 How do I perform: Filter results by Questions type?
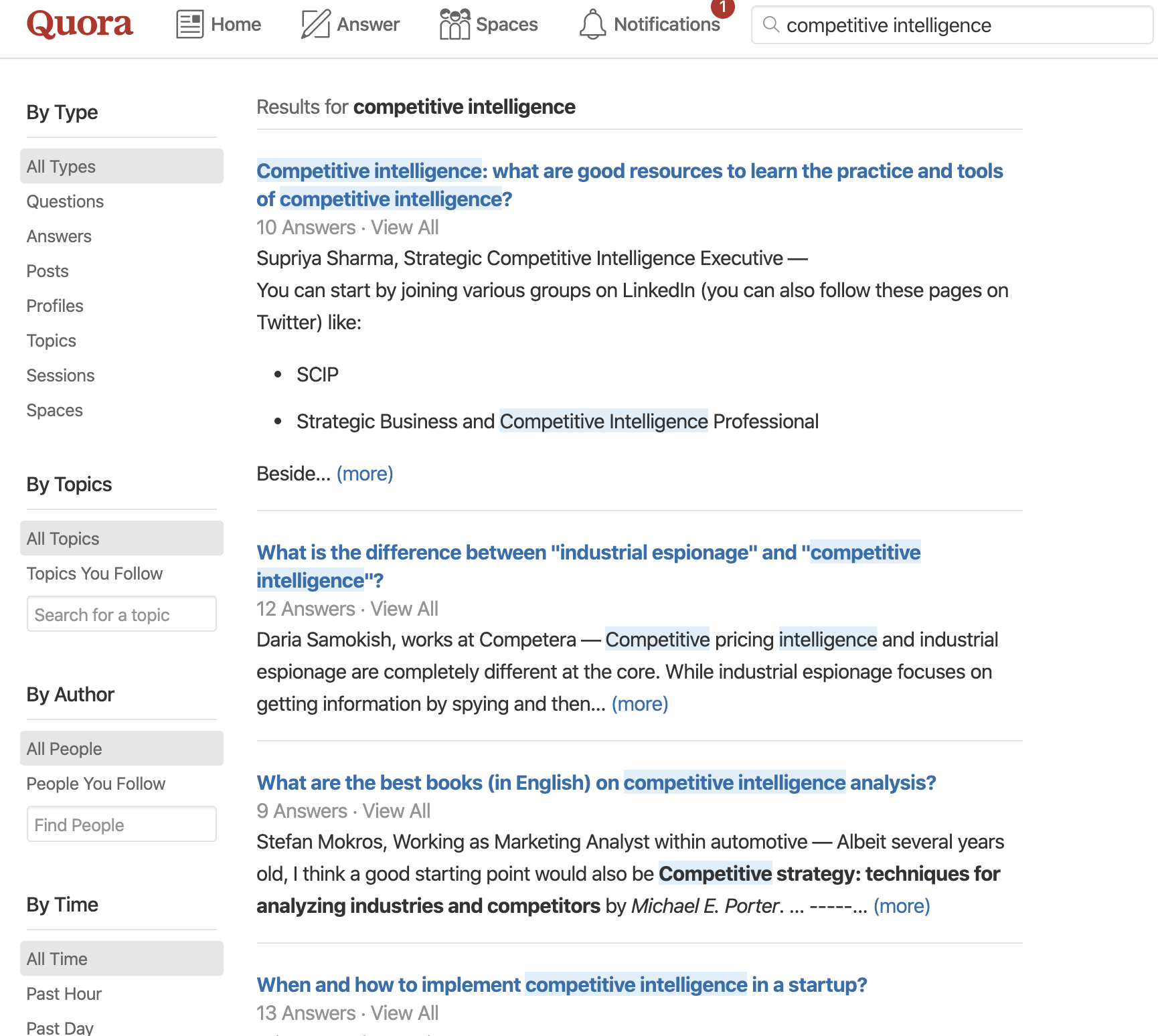pos(65,201)
